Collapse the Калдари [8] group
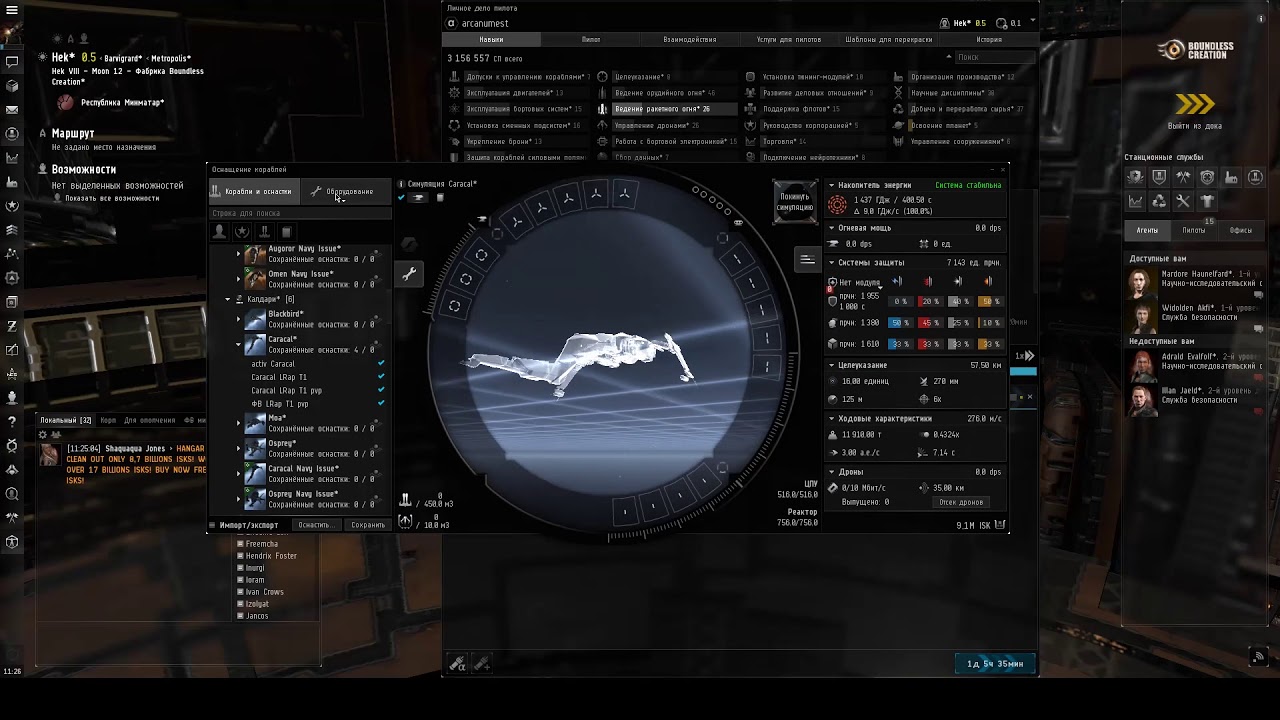This screenshot has width=1280, height=720. point(228,299)
